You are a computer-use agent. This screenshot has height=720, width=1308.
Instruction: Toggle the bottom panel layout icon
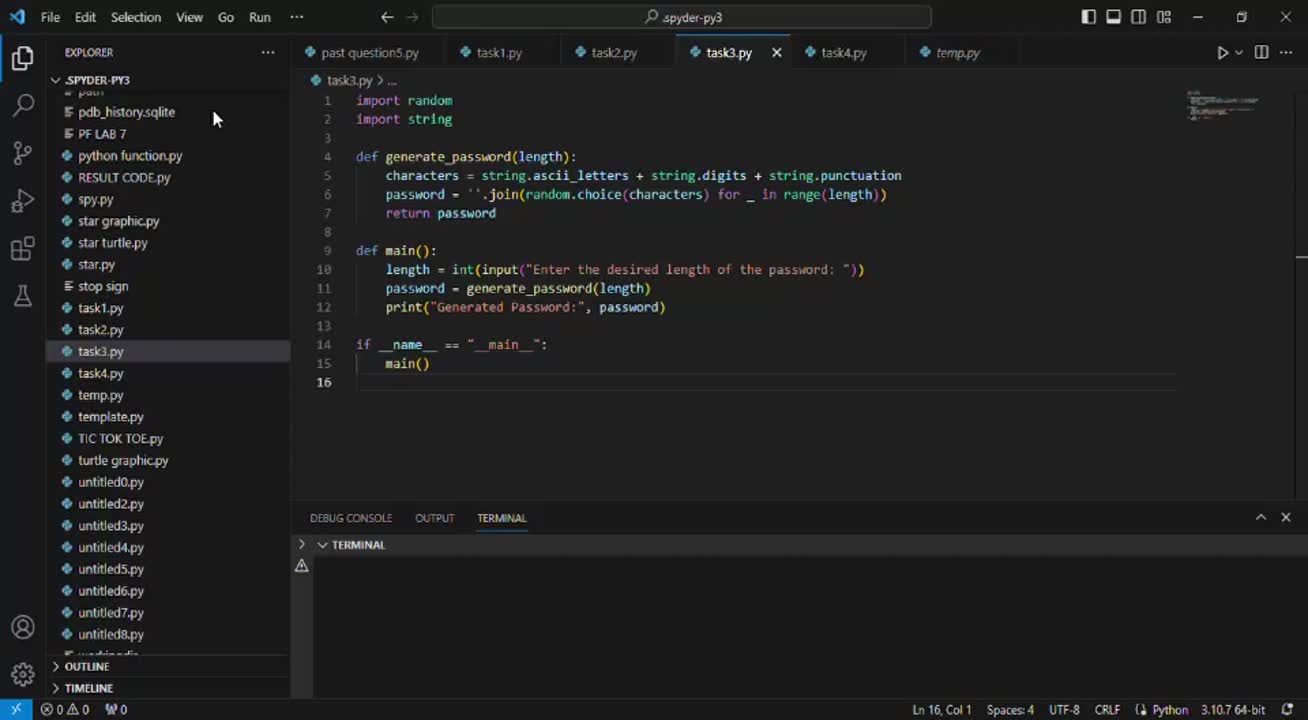[1113, 17]
